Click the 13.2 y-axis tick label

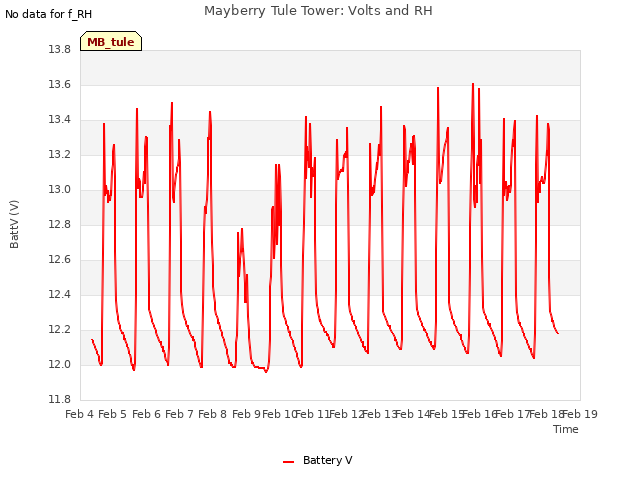coord(60,155)
